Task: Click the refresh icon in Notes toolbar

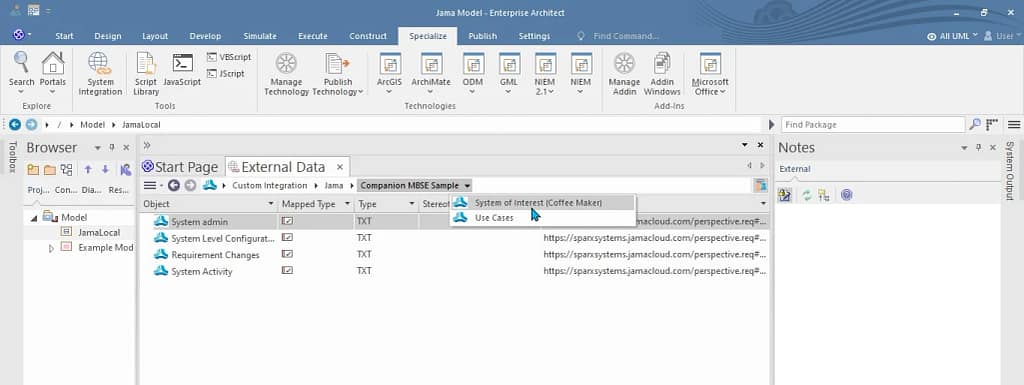Action: pos(807,195)
